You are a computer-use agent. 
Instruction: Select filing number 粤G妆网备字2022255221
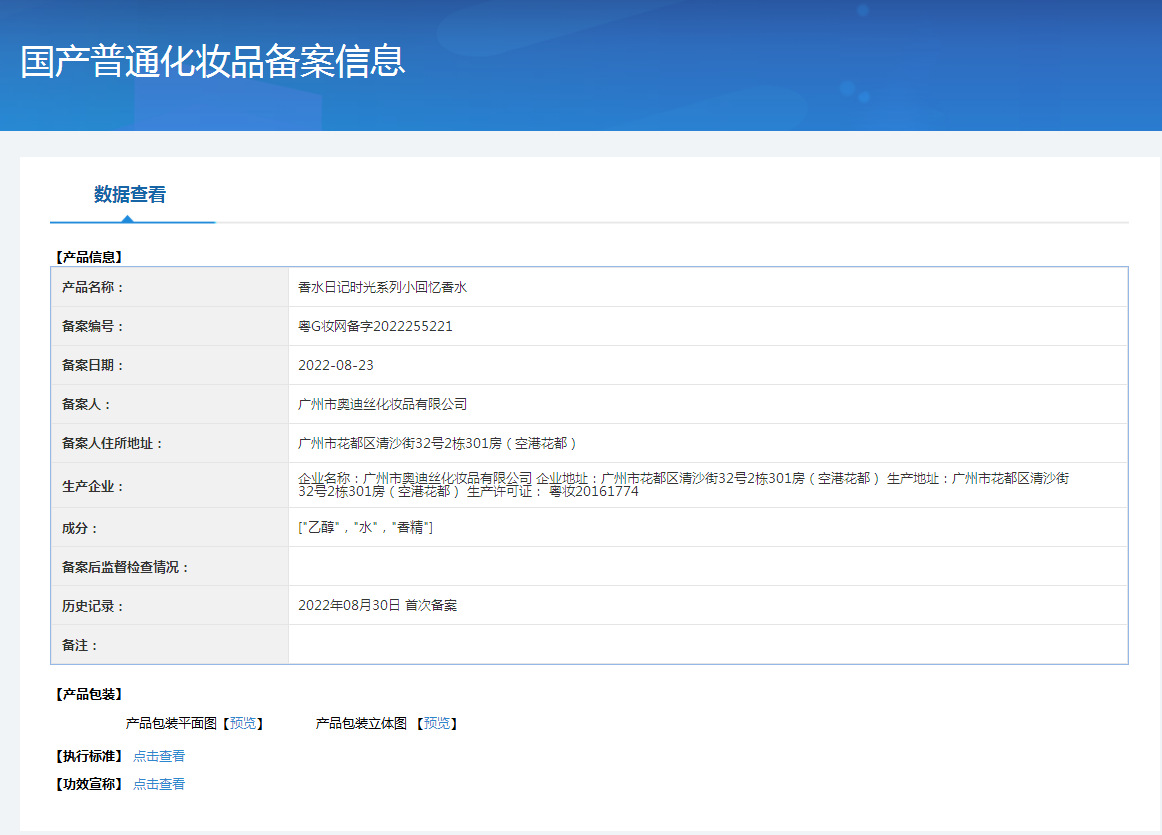point(375,326)
